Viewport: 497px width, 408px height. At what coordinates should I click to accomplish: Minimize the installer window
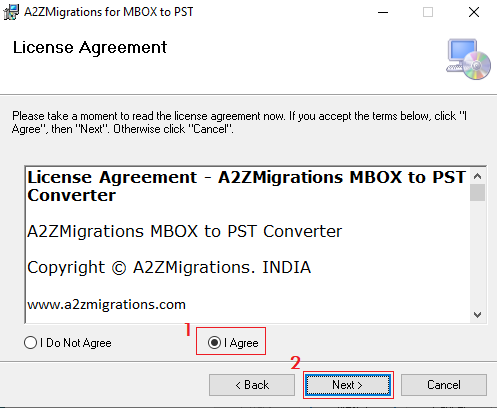pyautogui.click(x=383, y=12)
